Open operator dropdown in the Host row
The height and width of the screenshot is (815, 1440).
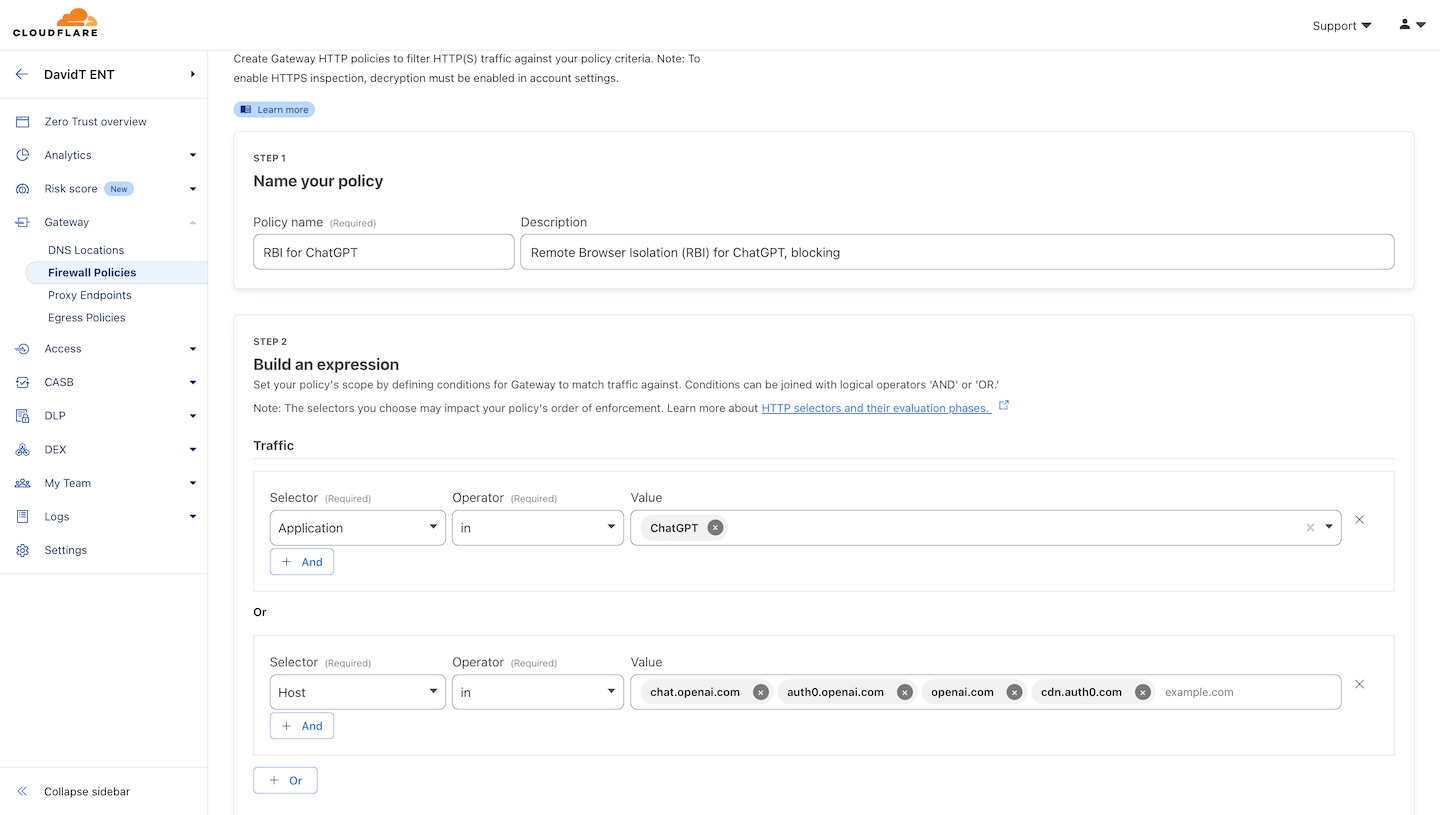point(538,692)
